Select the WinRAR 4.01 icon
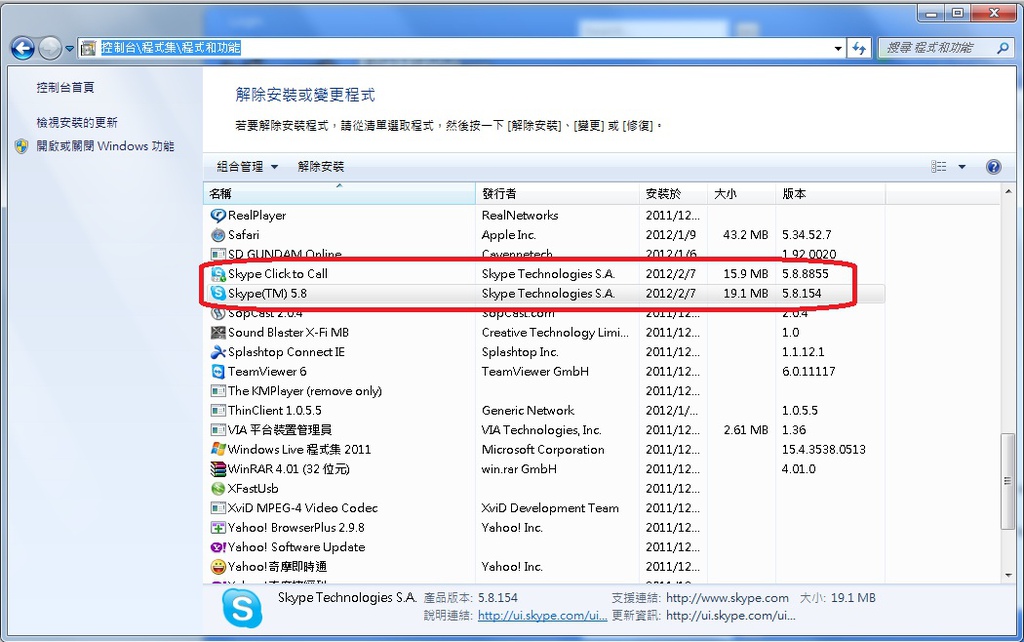1024x642 pixels. 217,469
